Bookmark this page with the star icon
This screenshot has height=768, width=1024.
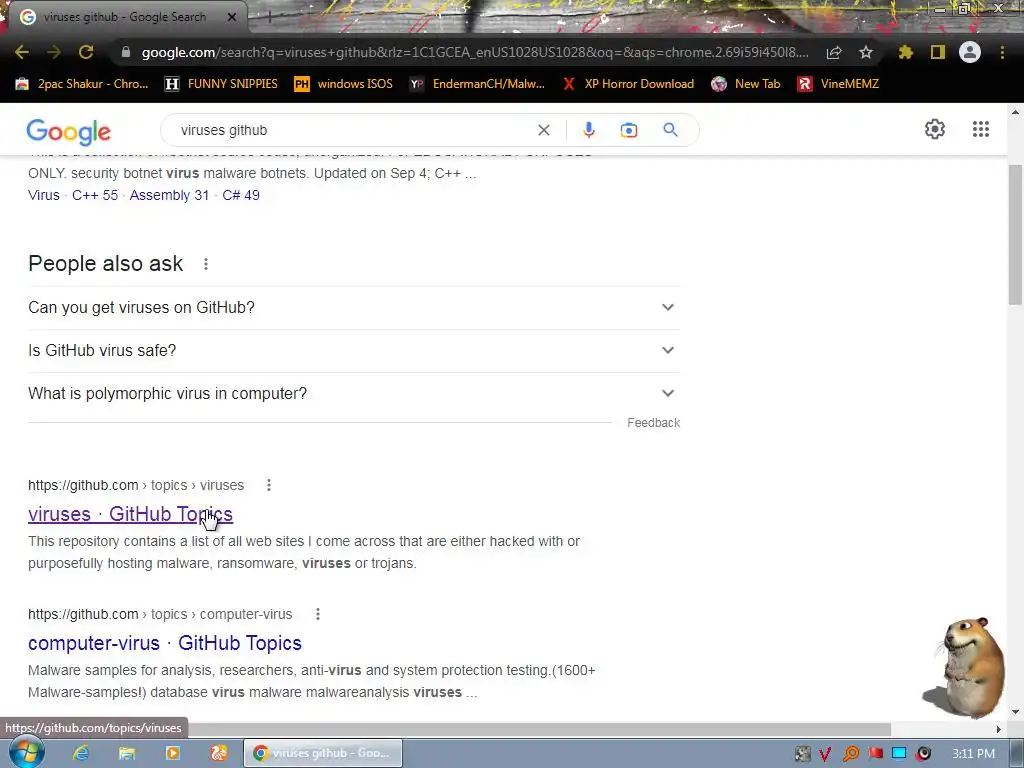[x=866, y=52]
